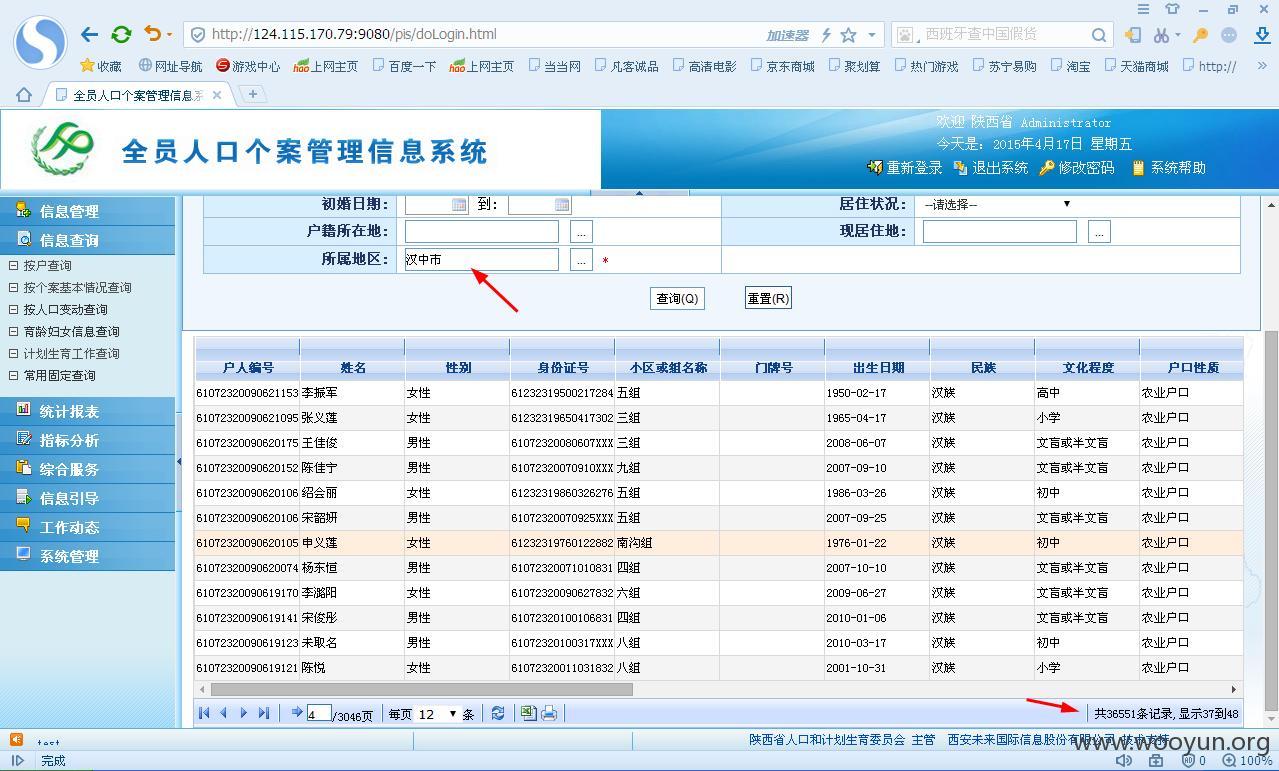
Task: Click the page number input box
Action: tap(319, 714)
